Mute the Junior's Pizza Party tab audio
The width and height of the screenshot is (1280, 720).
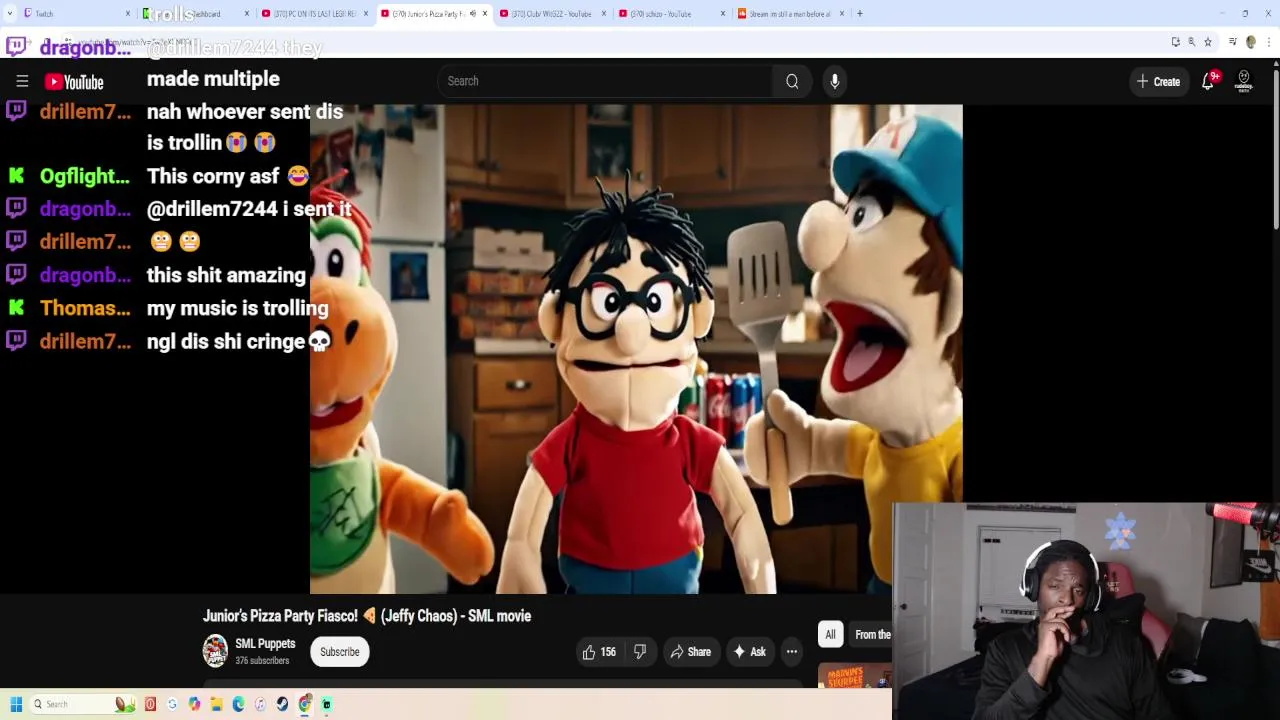[x=472, y=14]
